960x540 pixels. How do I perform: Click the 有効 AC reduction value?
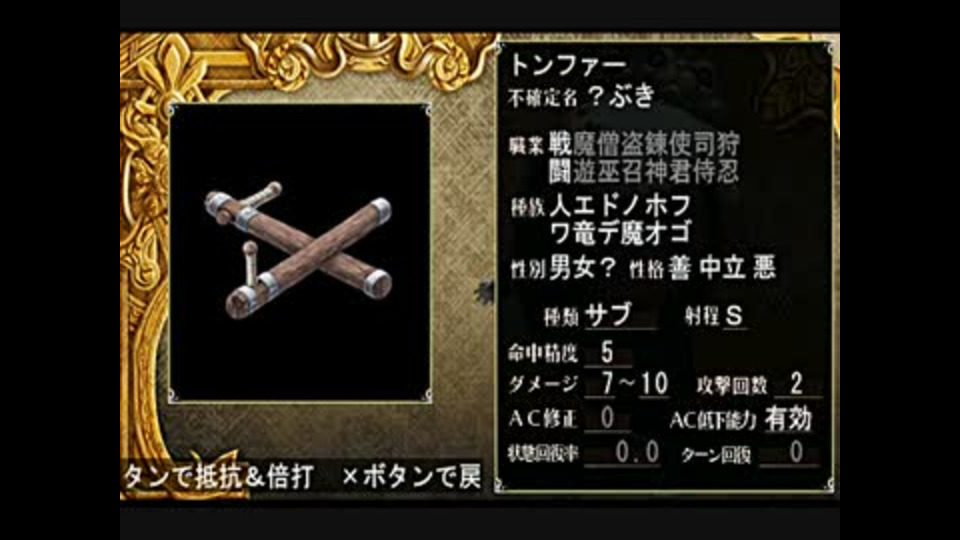pos(788,419)
